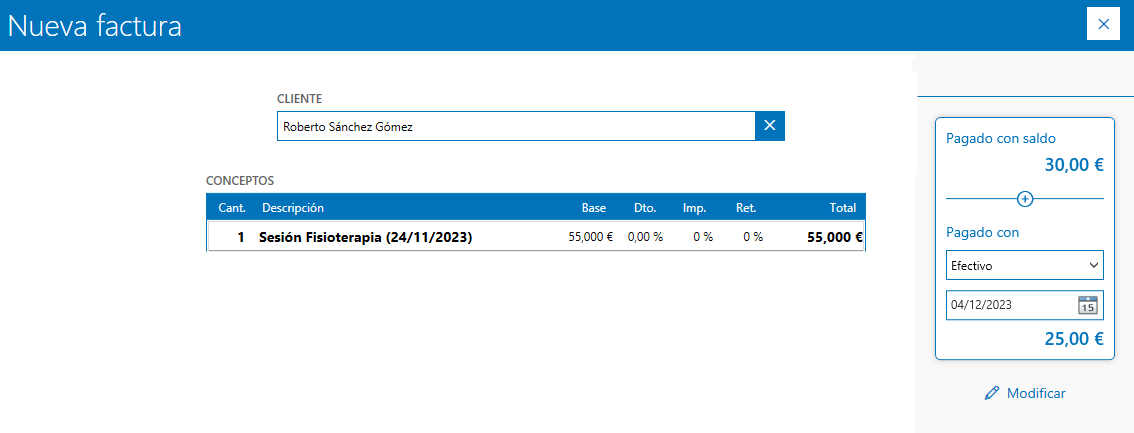Click the pencil icon beside Modificar
The height and width of the screenshot is (433, 1134).
(992, 393)
